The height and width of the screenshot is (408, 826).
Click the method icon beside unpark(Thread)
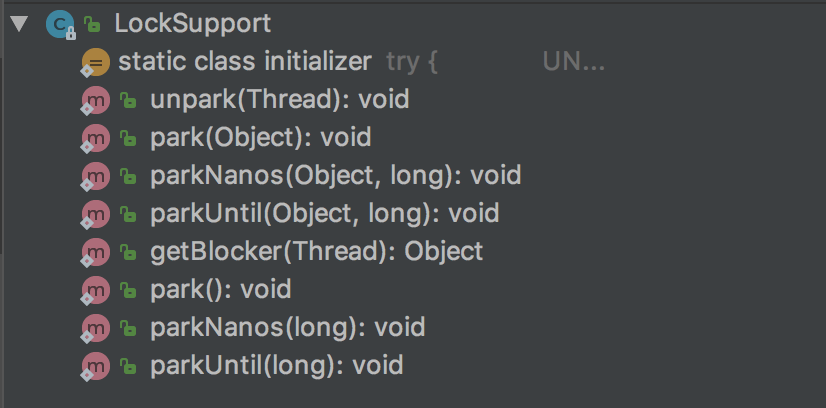pos(95,100)
